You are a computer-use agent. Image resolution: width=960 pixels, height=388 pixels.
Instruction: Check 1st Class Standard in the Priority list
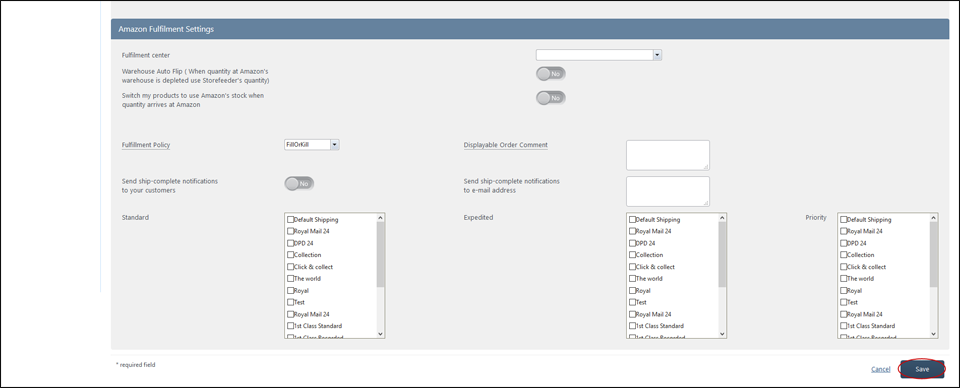(x=844, y=326)
